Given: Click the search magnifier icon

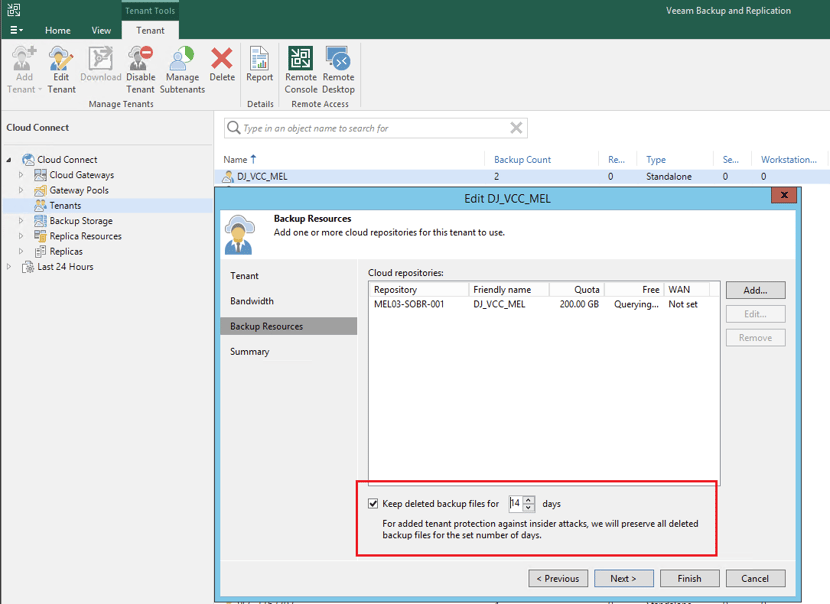Looking at the screenshot, I should [233, 128].
